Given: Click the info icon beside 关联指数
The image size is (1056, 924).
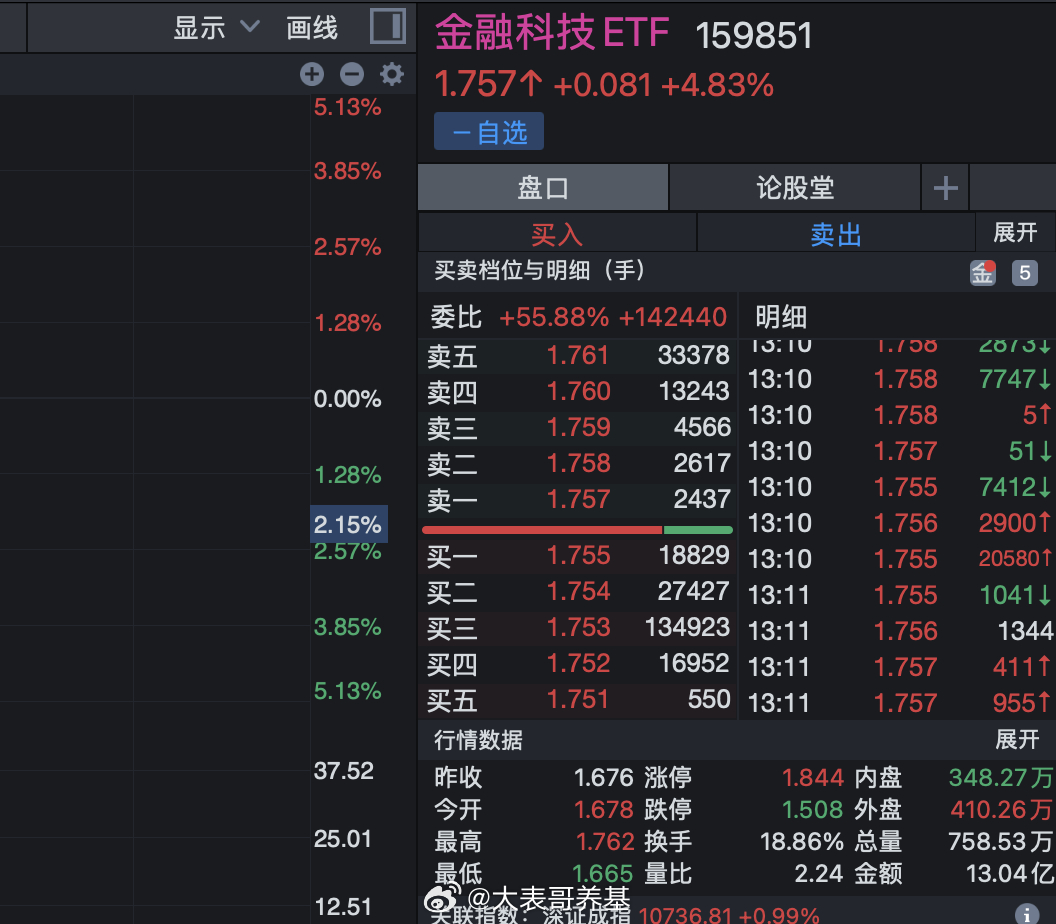Looking at the screenshot, I should pos(1026,913).
